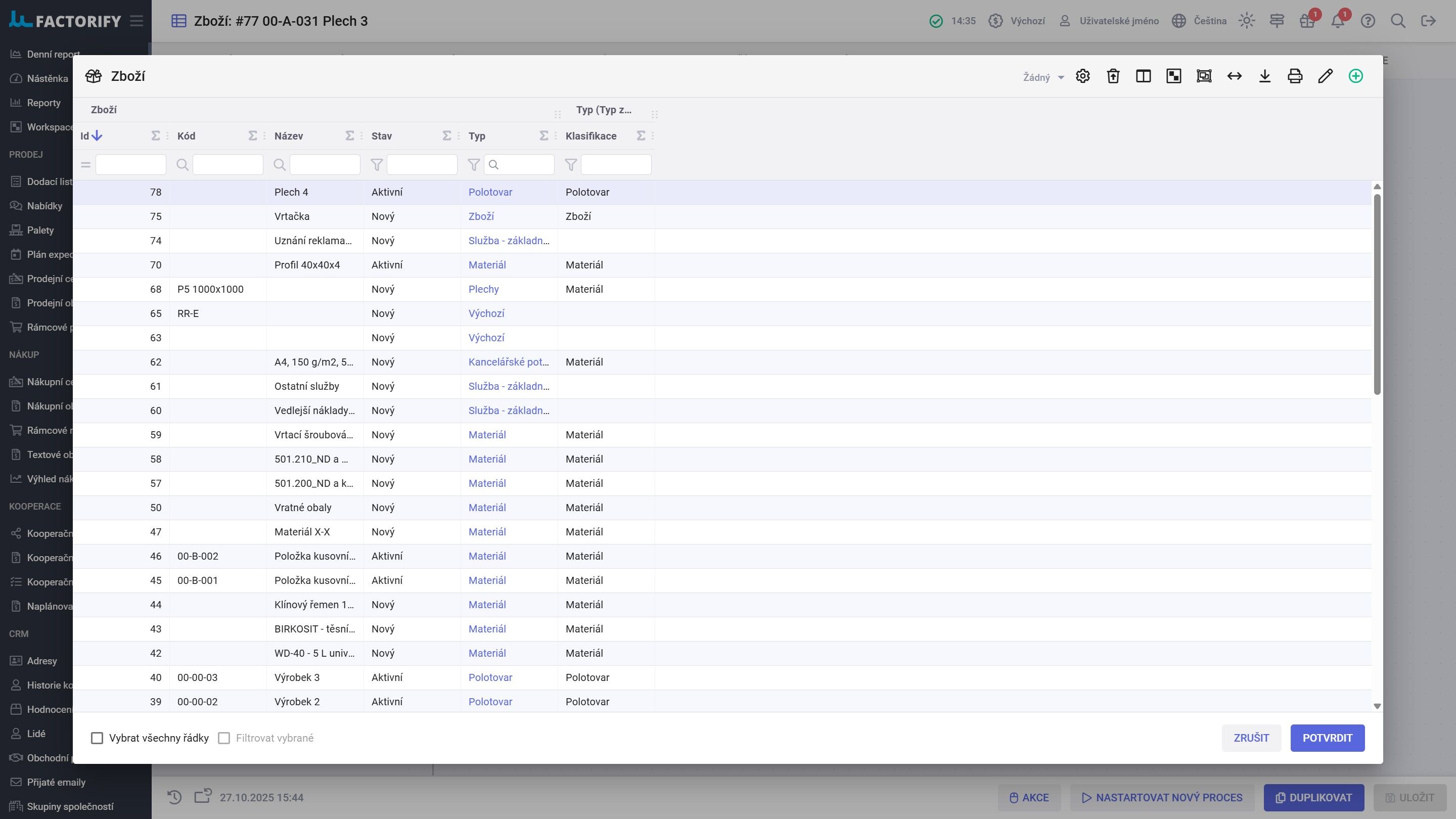Open Adresy in the CRM sidebar section
Image resolution: width=1456 pixels, height=819 pixels.
coord(42,661)
